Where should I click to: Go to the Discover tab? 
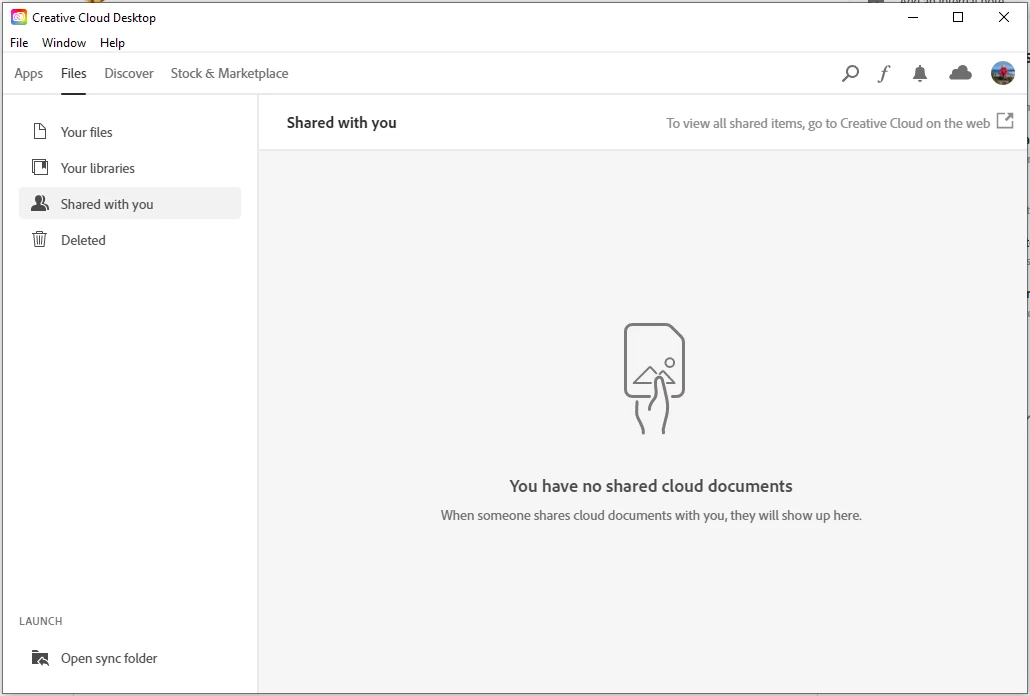(129, 74)
